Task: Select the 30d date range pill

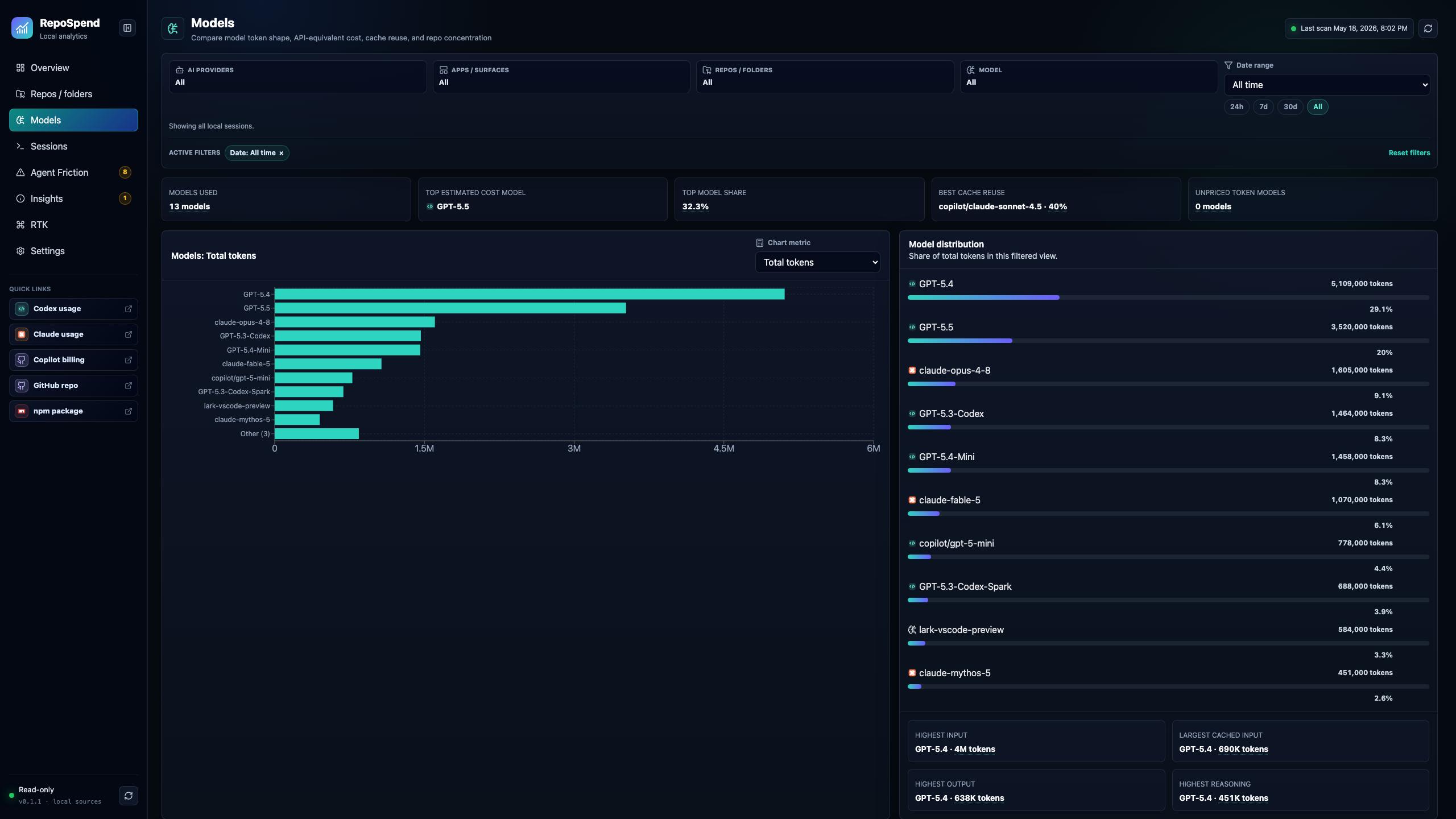Action: (x=1290, y=107)
